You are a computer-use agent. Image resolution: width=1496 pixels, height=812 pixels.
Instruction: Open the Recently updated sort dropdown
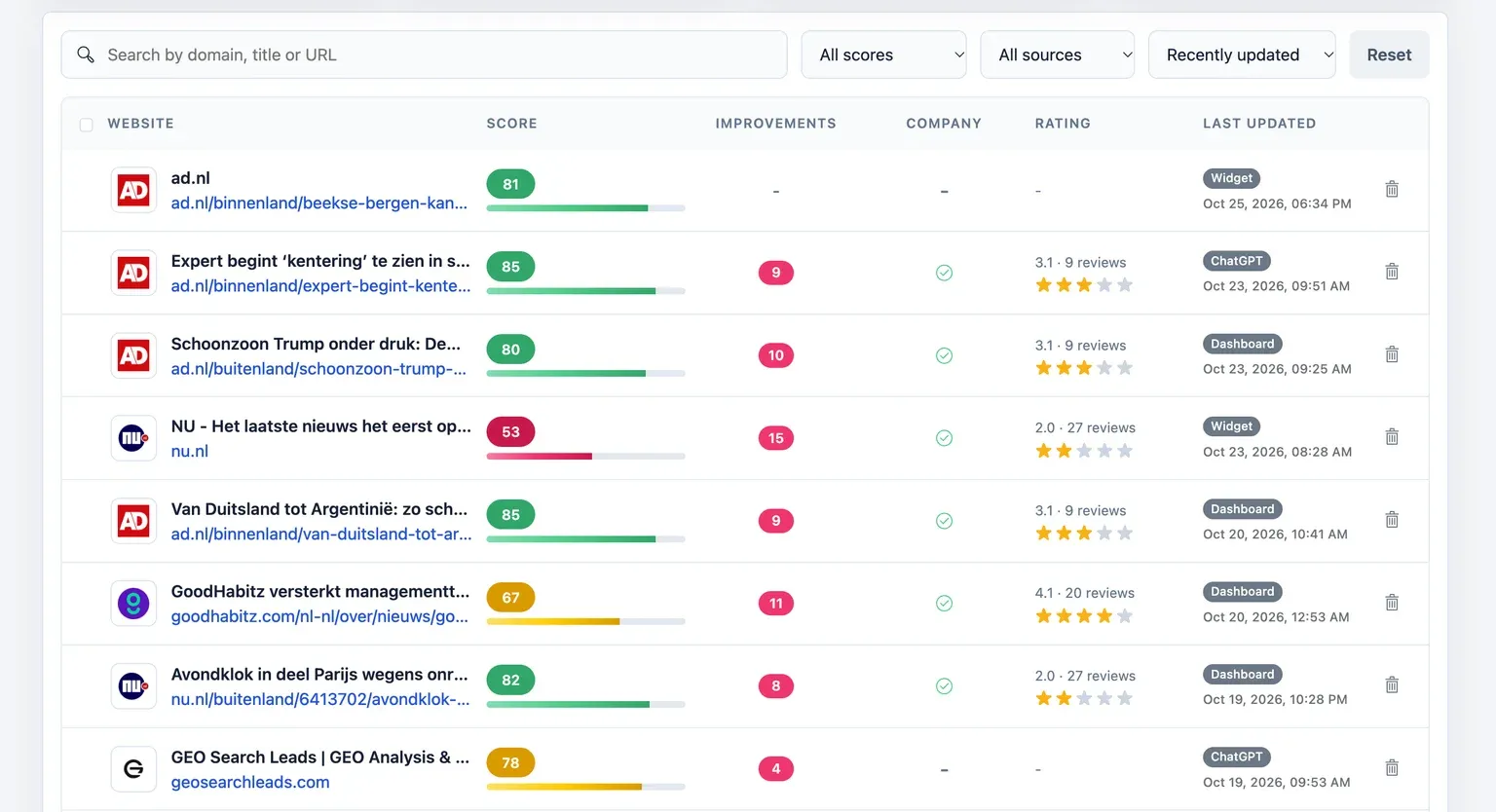(x=1242, y=55)
